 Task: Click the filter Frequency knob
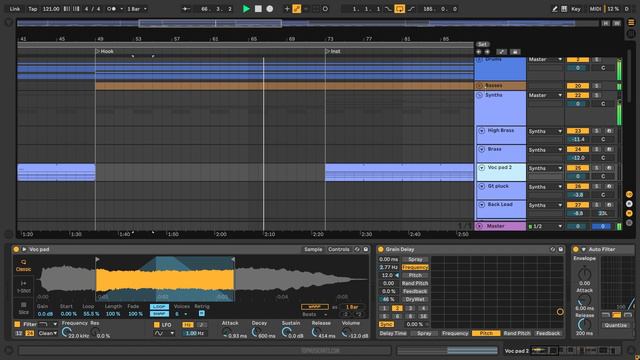tap(67, 333)
